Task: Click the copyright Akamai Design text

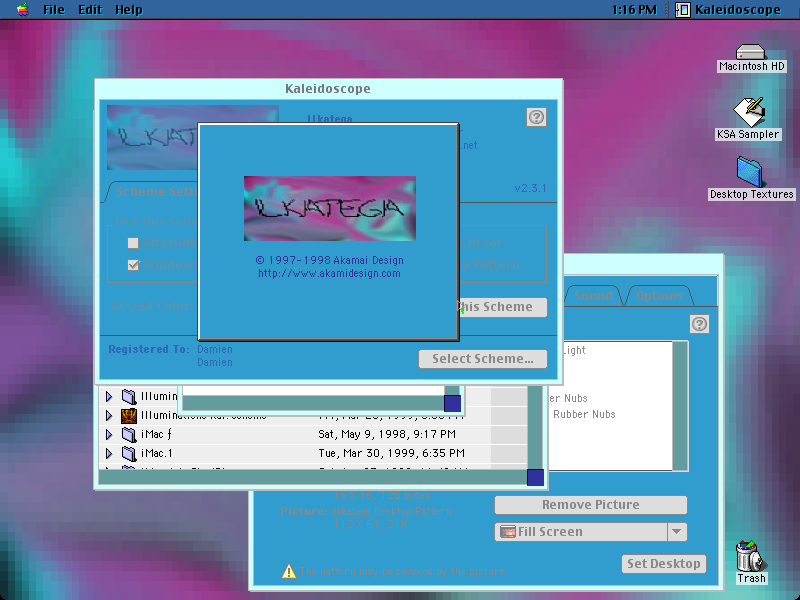Action: [330, 260]
